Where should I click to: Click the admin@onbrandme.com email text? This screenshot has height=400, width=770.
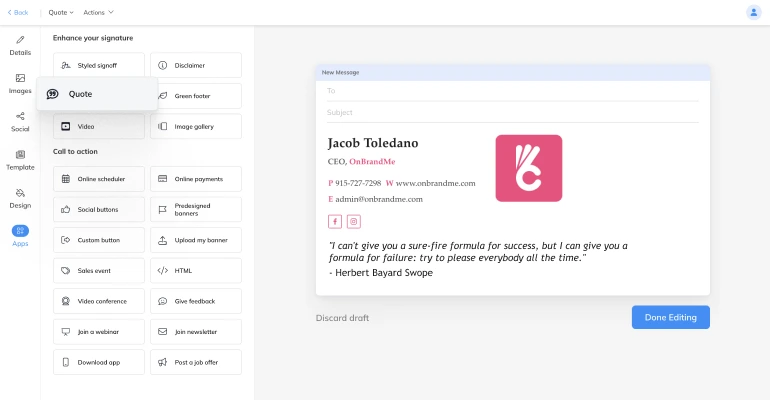(x=379, y=199)
